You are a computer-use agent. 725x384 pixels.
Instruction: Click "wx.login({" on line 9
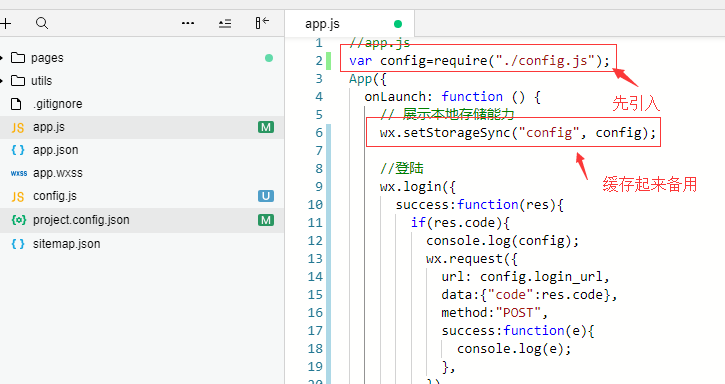tap(418, 187)
